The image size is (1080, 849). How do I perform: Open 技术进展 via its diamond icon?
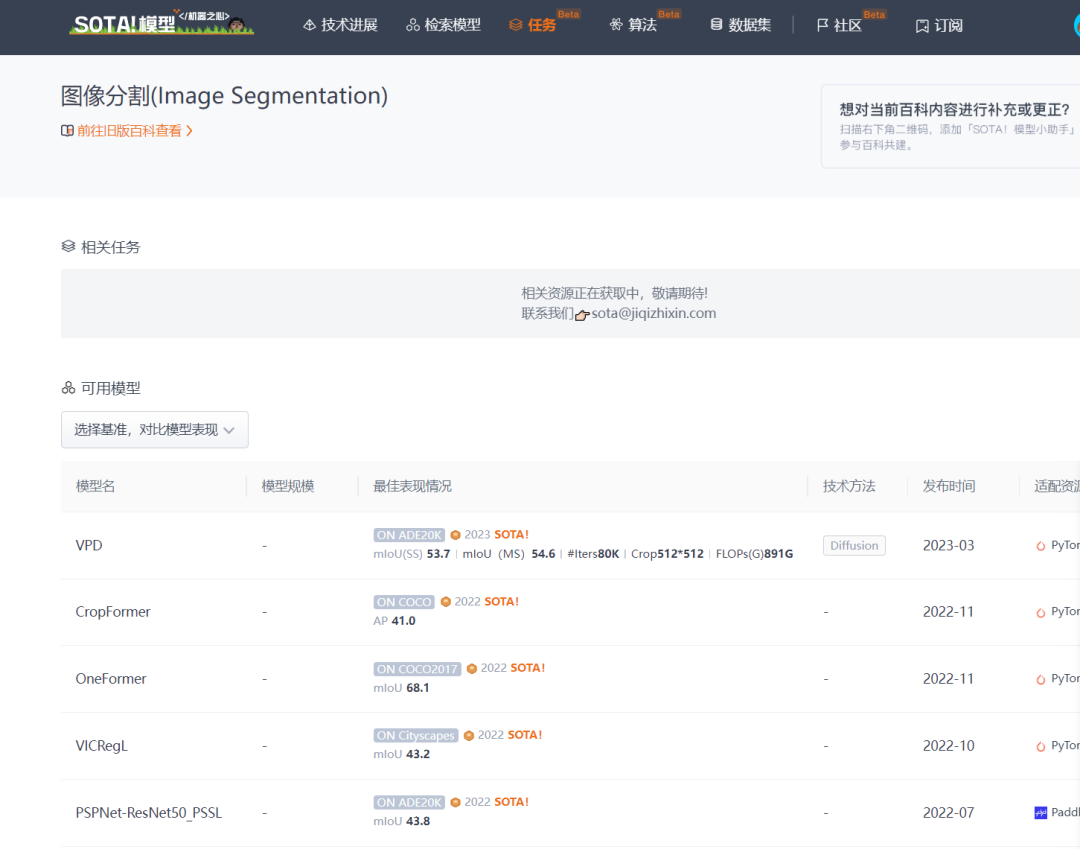[308, 24]
